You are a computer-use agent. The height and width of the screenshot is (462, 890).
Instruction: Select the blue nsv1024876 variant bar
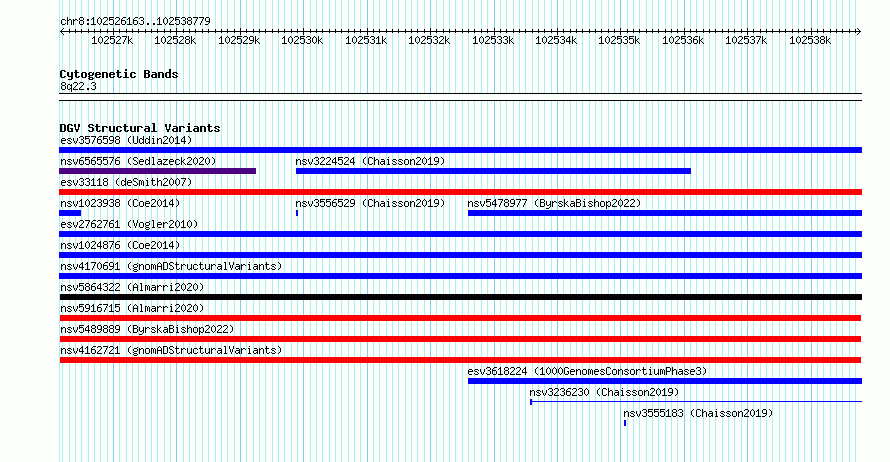460,255
